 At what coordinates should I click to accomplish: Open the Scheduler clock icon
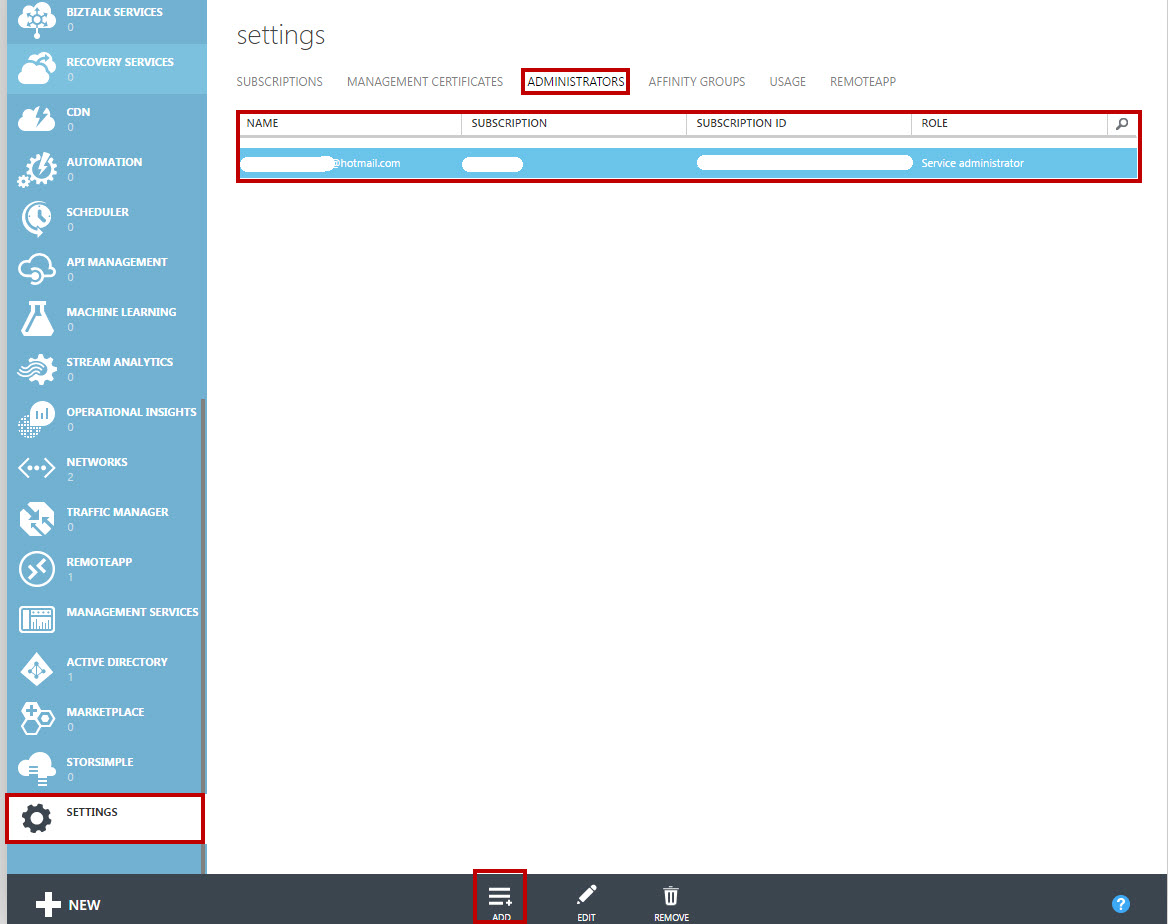click(36, 219)
